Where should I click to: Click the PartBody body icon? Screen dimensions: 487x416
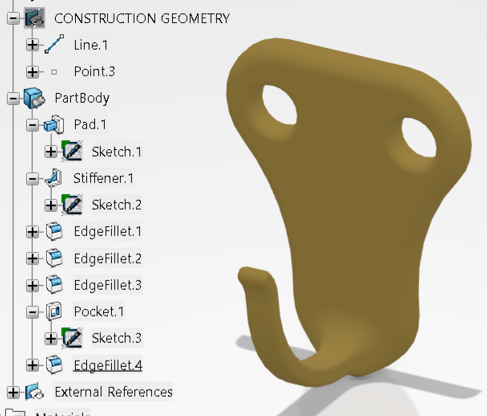(34, 98)
